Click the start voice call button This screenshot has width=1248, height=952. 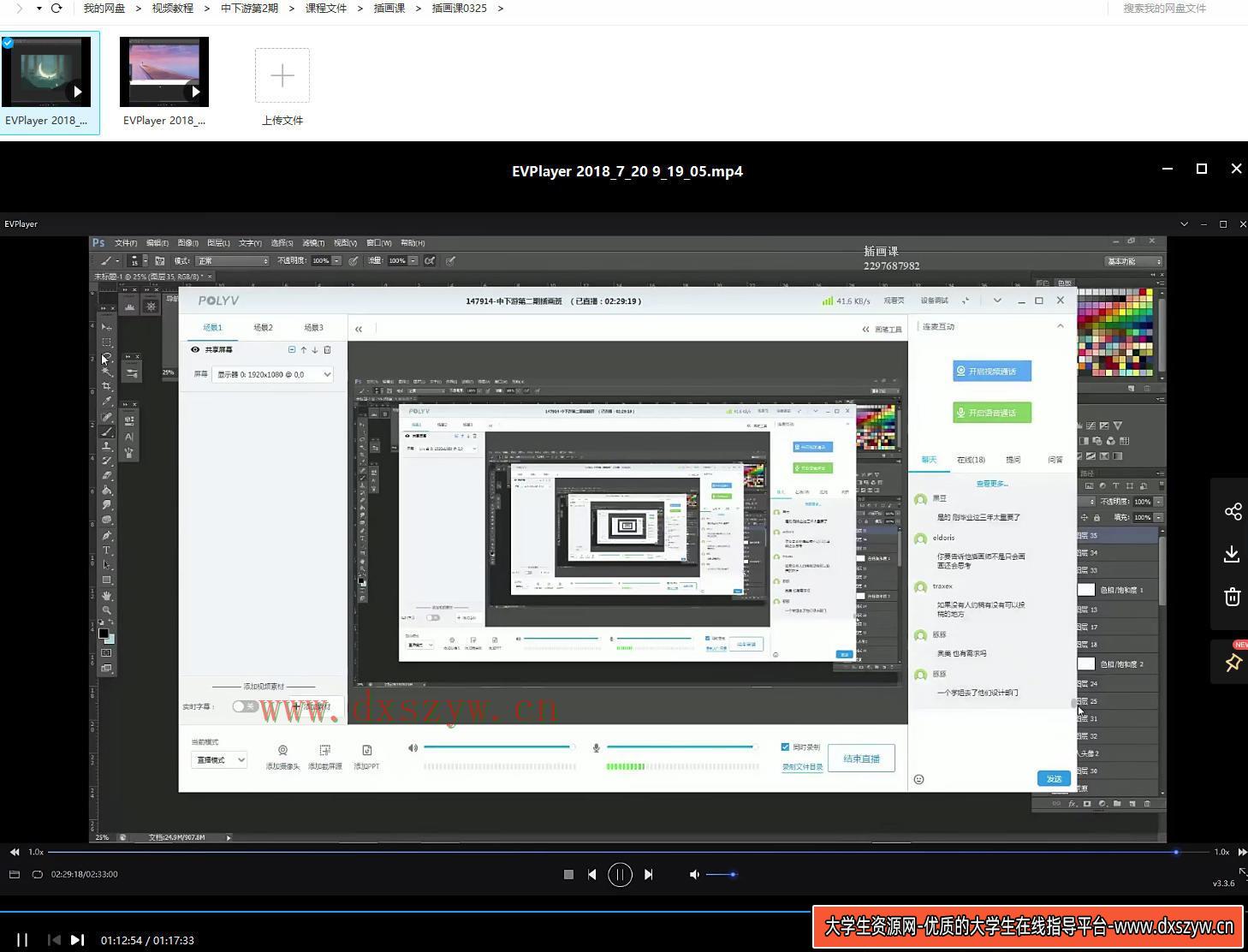point(992,413)
